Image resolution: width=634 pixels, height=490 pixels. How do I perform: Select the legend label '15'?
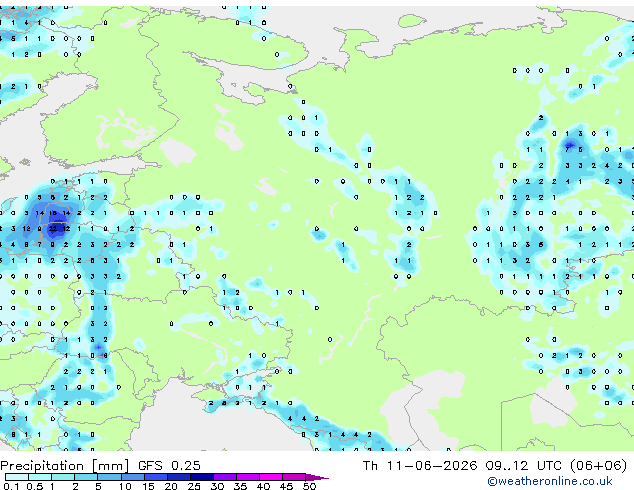tap(148, 486)
